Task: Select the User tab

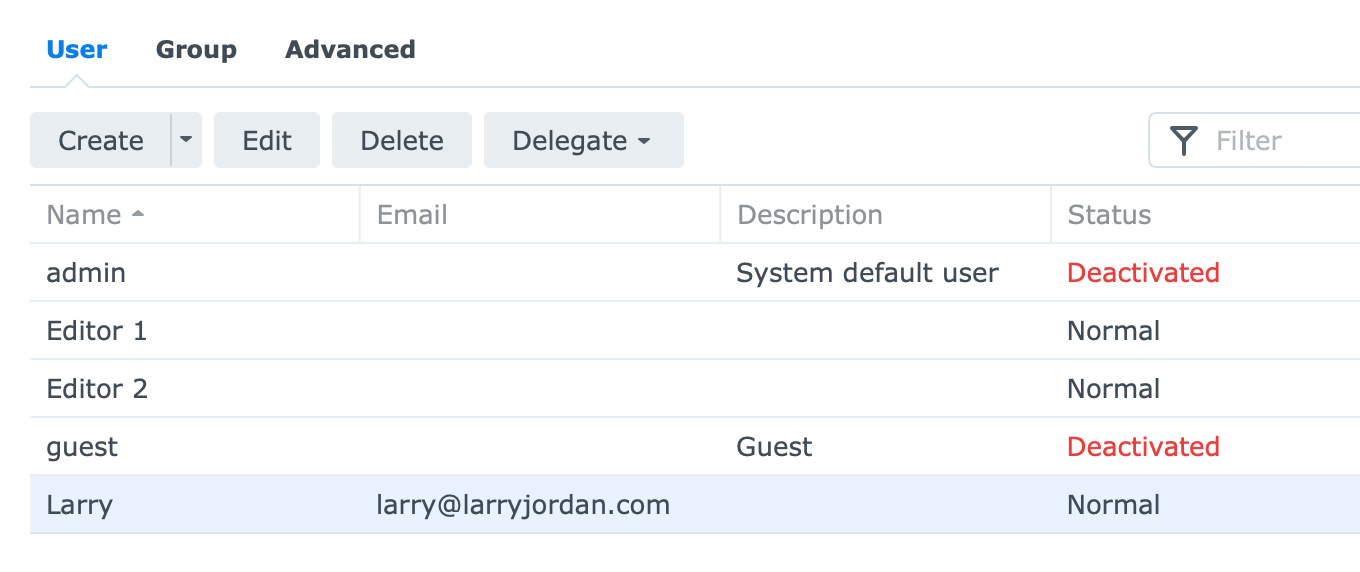Action: point(77,50)
